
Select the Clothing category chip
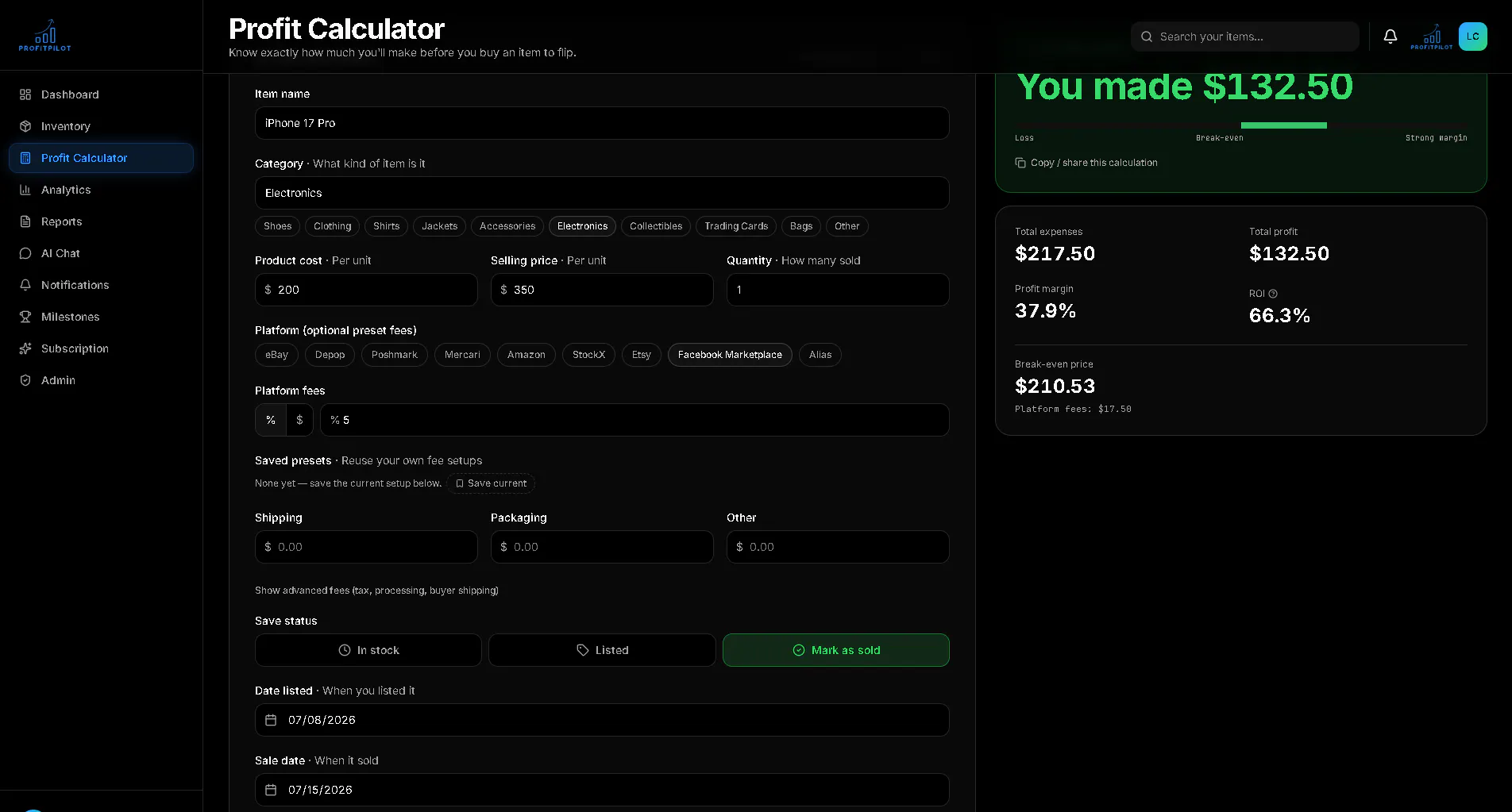(x=332, y=226)
